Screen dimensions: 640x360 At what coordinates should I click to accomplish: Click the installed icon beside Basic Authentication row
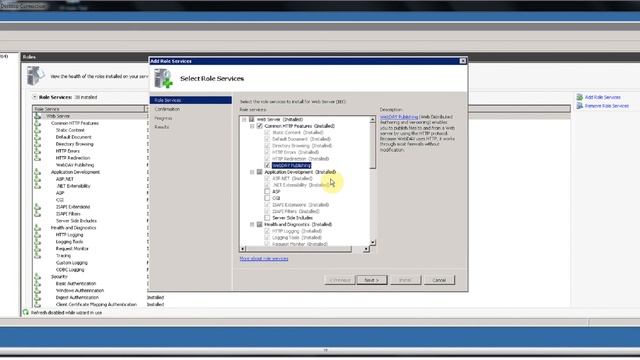pos(38,284)
